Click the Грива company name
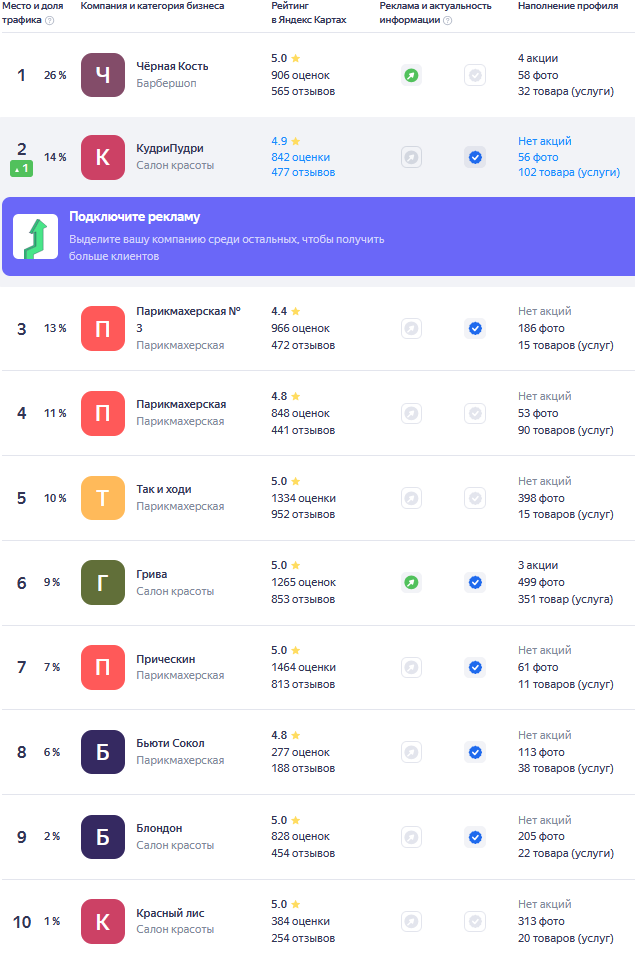The height and width of the screenshot is (960, 635). point(152,574)
